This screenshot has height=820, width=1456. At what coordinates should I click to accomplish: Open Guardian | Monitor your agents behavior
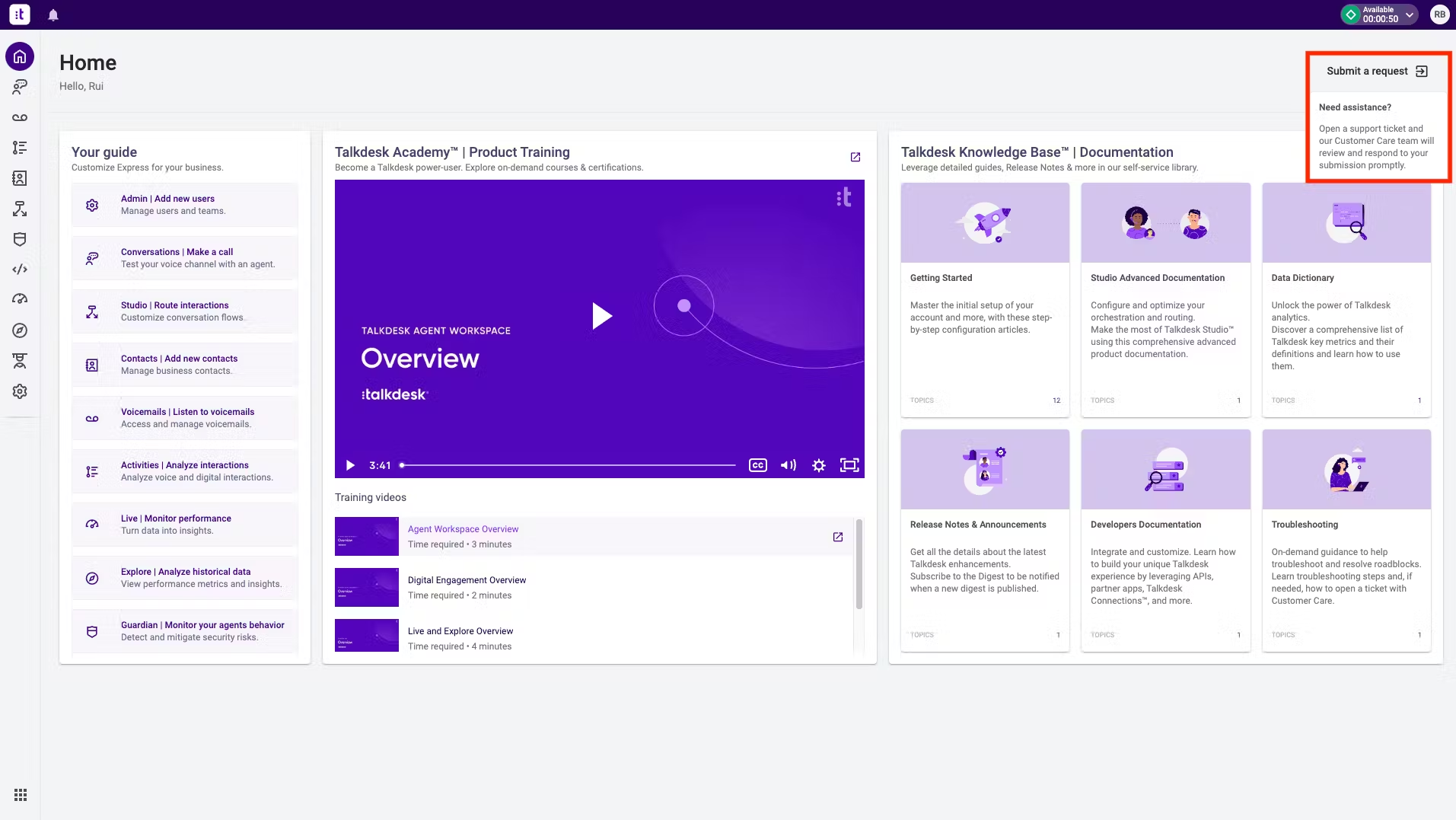click(185, 631)
